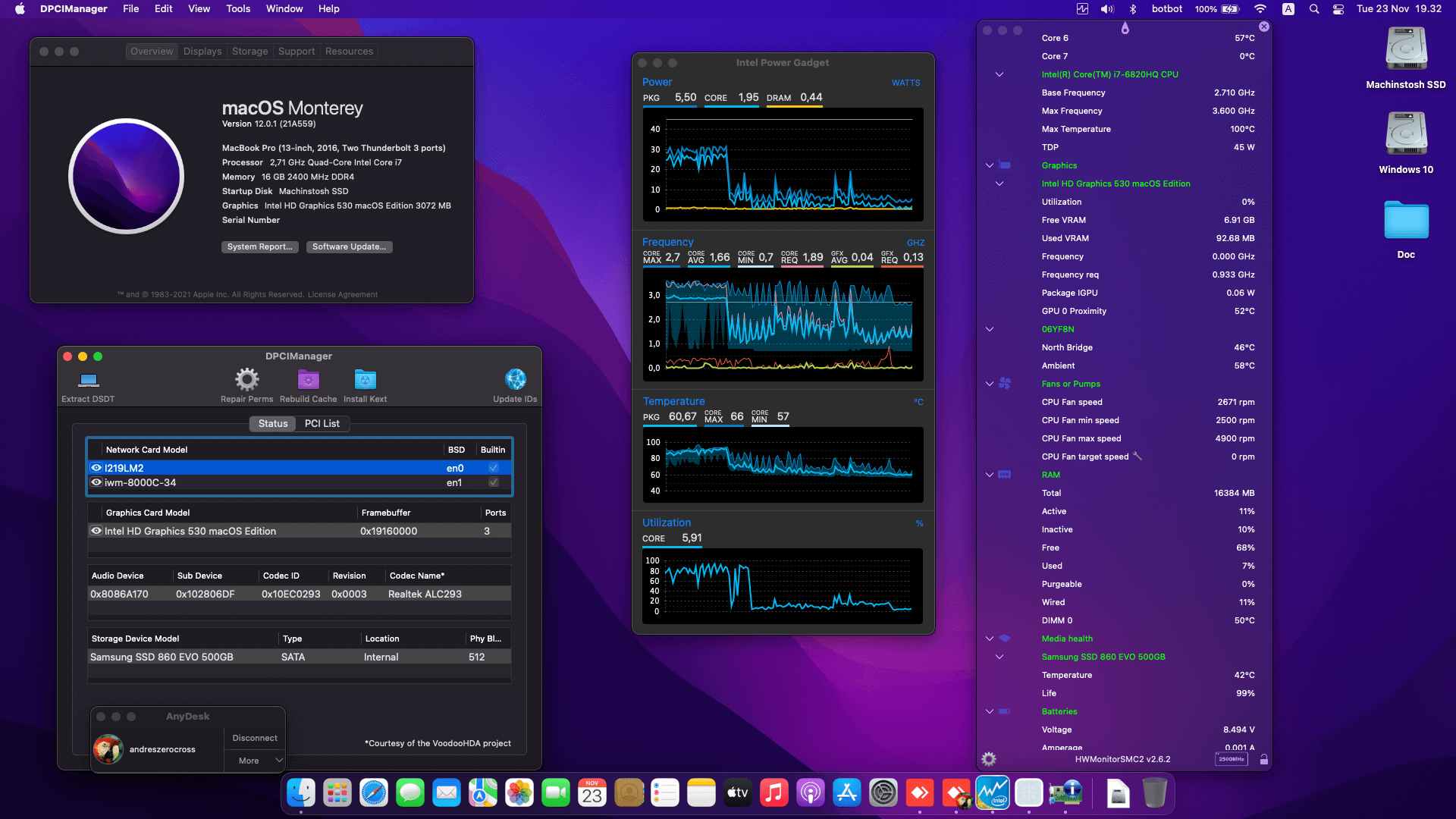Viewport: 1456px width, 819px height.
Task: Open Mail from the Dock
Action: 447,793
